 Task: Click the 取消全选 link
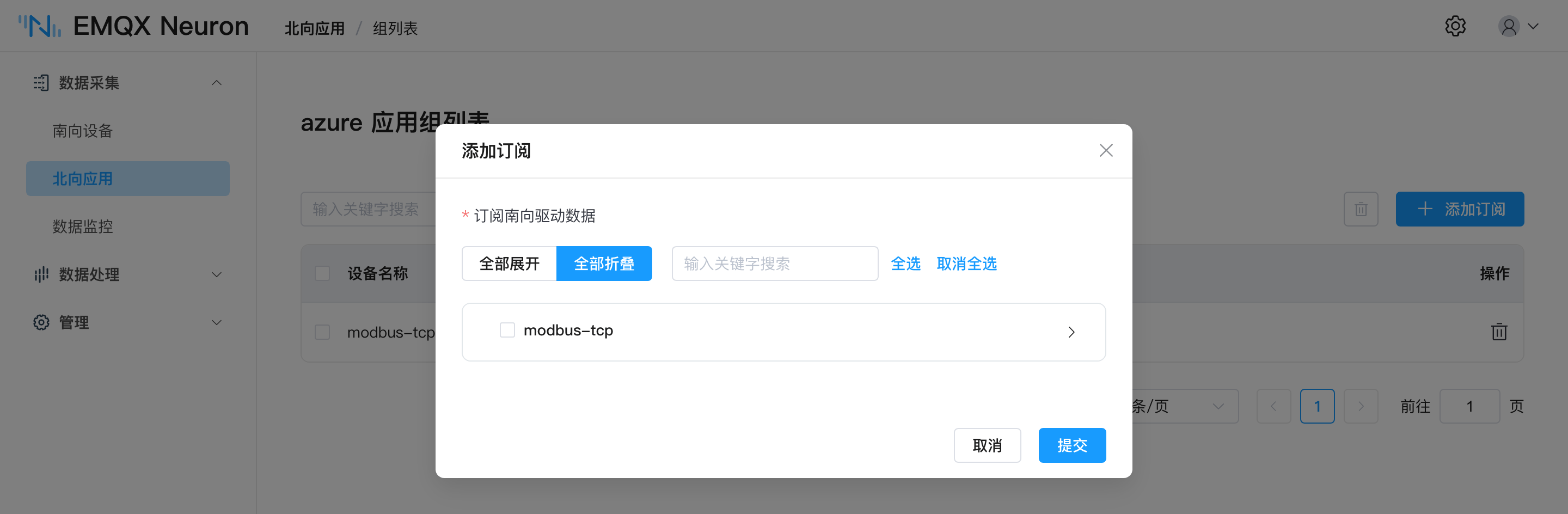point(966,264)
